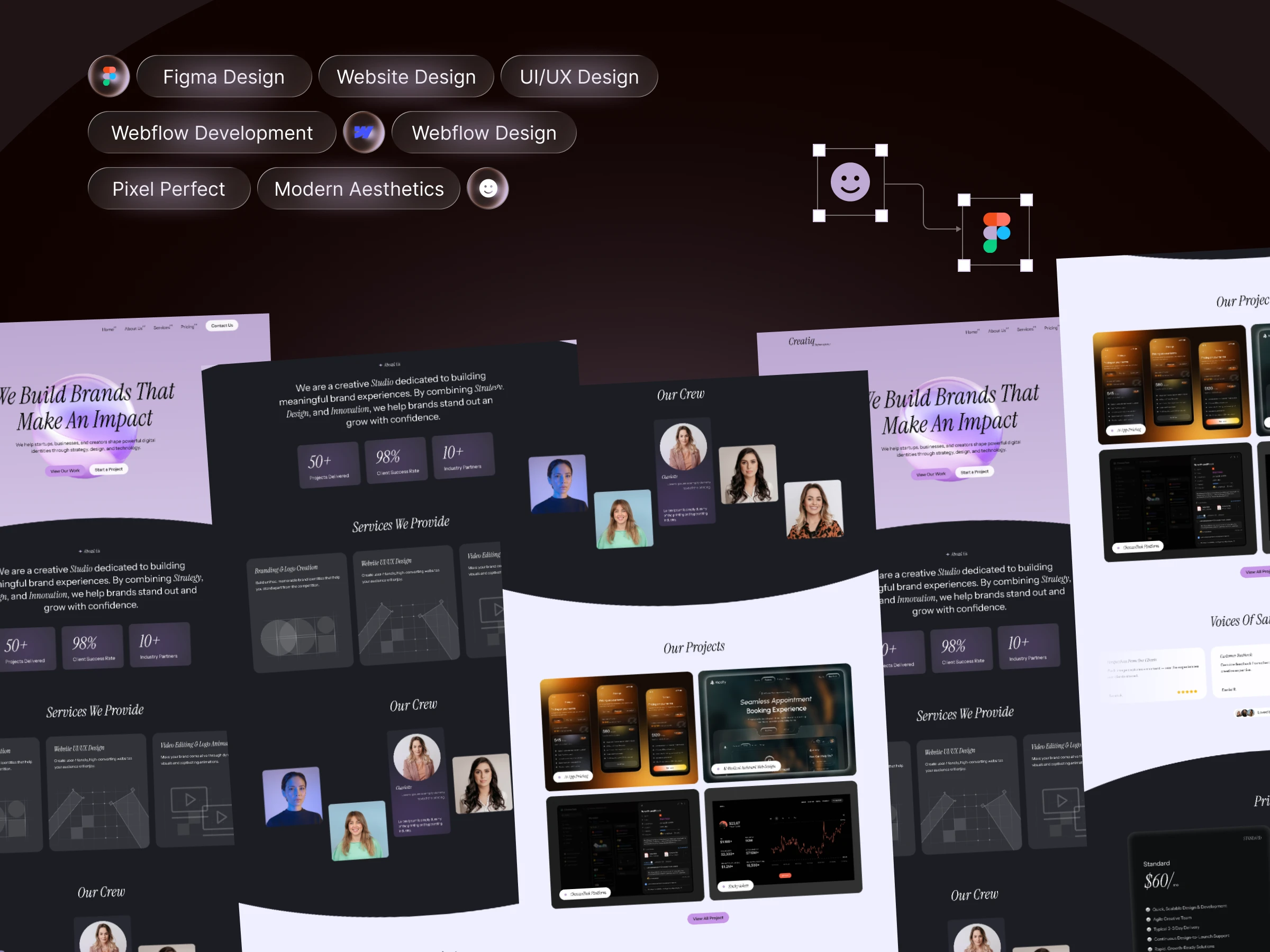Click the round smiley icon beside Modern Aesthetics

click(x=487, y=188)
